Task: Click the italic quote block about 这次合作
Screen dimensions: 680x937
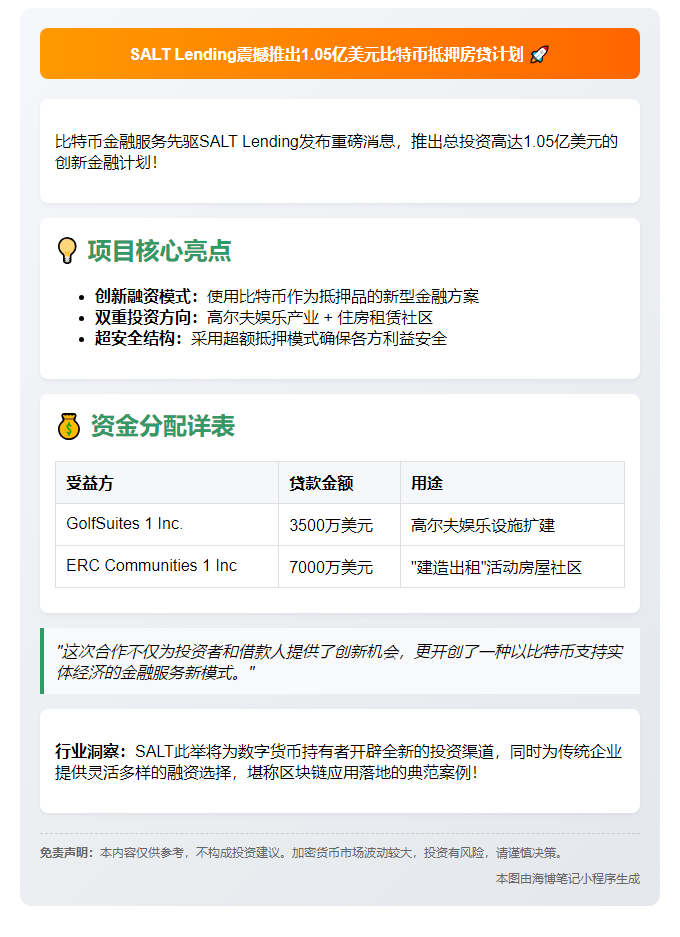Action: 340,661
